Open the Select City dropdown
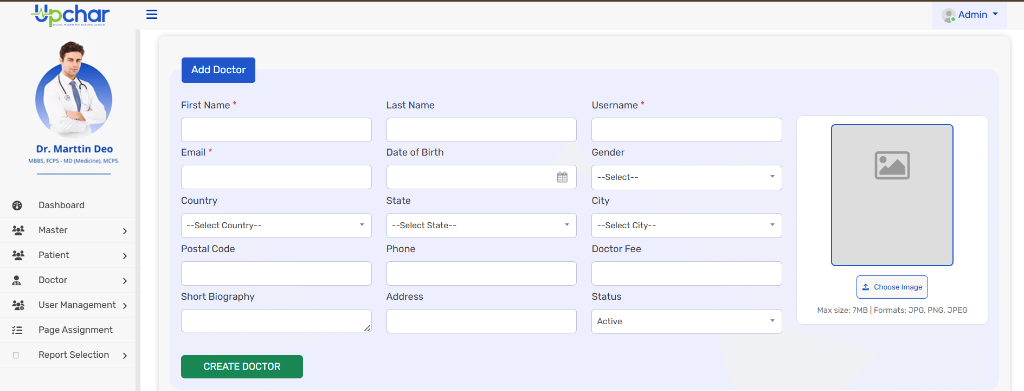Image resolution: width=1024 pixels, height=391 pixels. point(686,225)
